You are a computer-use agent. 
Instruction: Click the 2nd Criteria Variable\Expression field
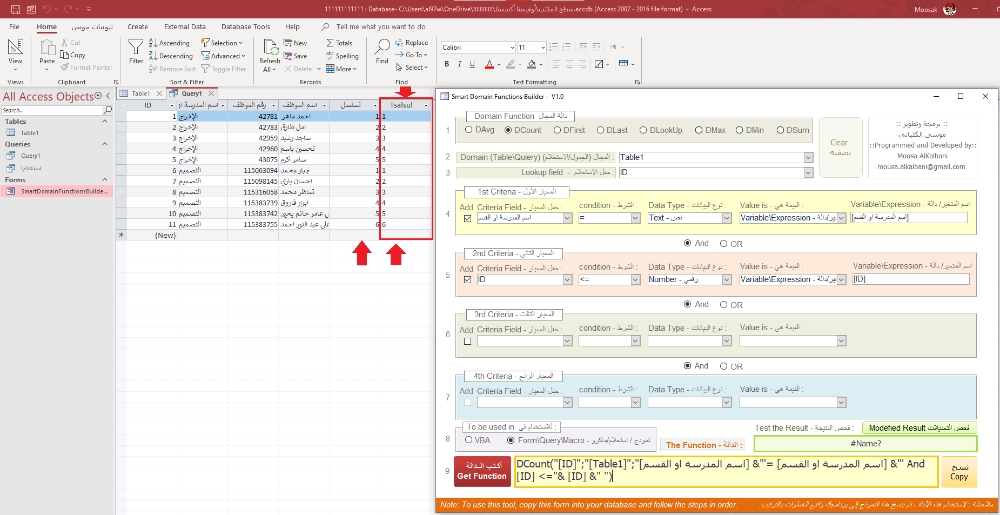coord(910,279)
